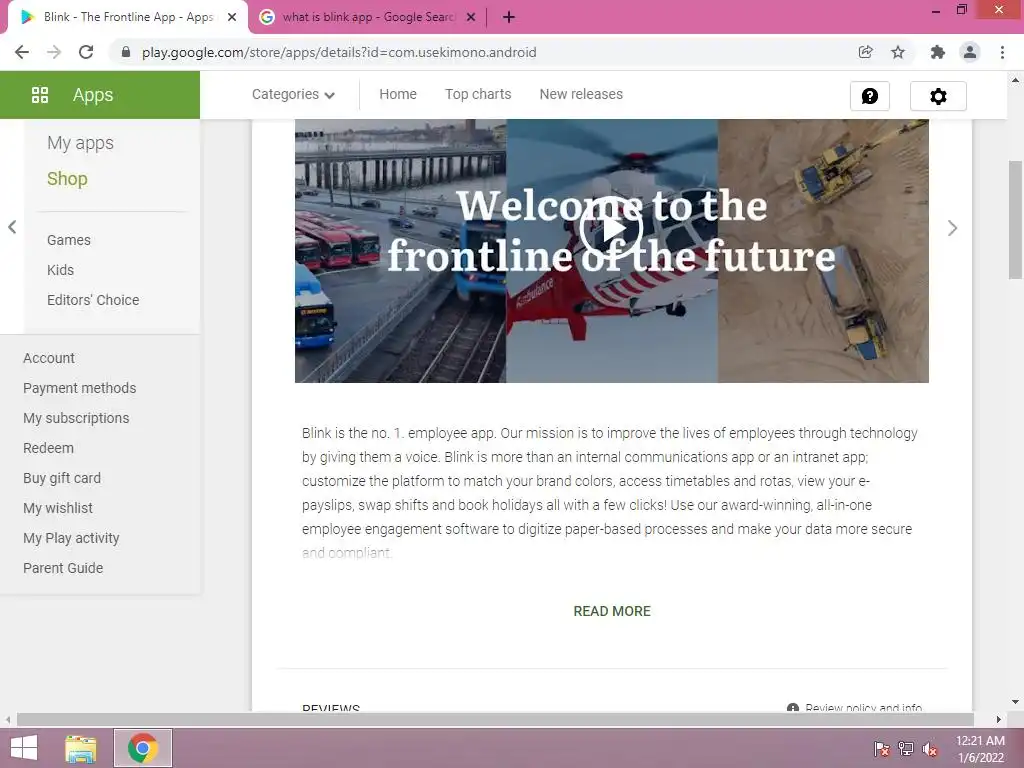Select the Blink Frontline App tab

pyautogui.click(x=127, y=18)
